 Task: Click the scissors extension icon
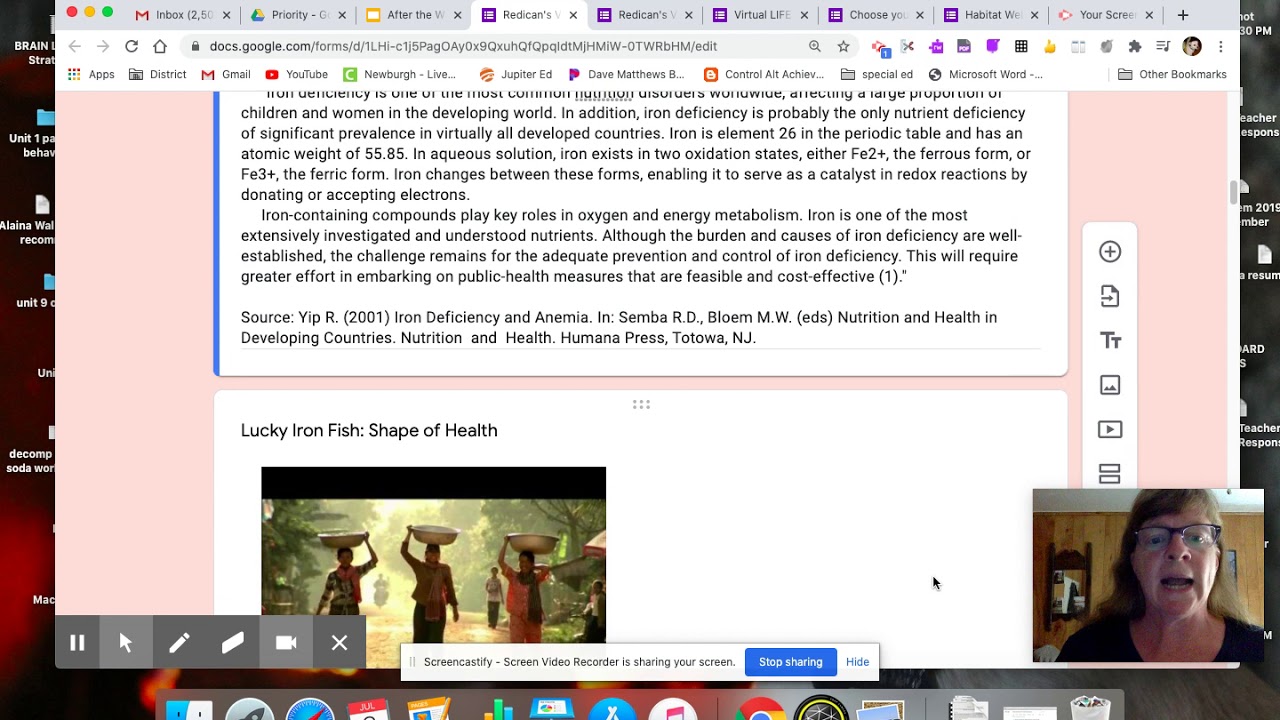pyautogui.click(x=907, y=46)
